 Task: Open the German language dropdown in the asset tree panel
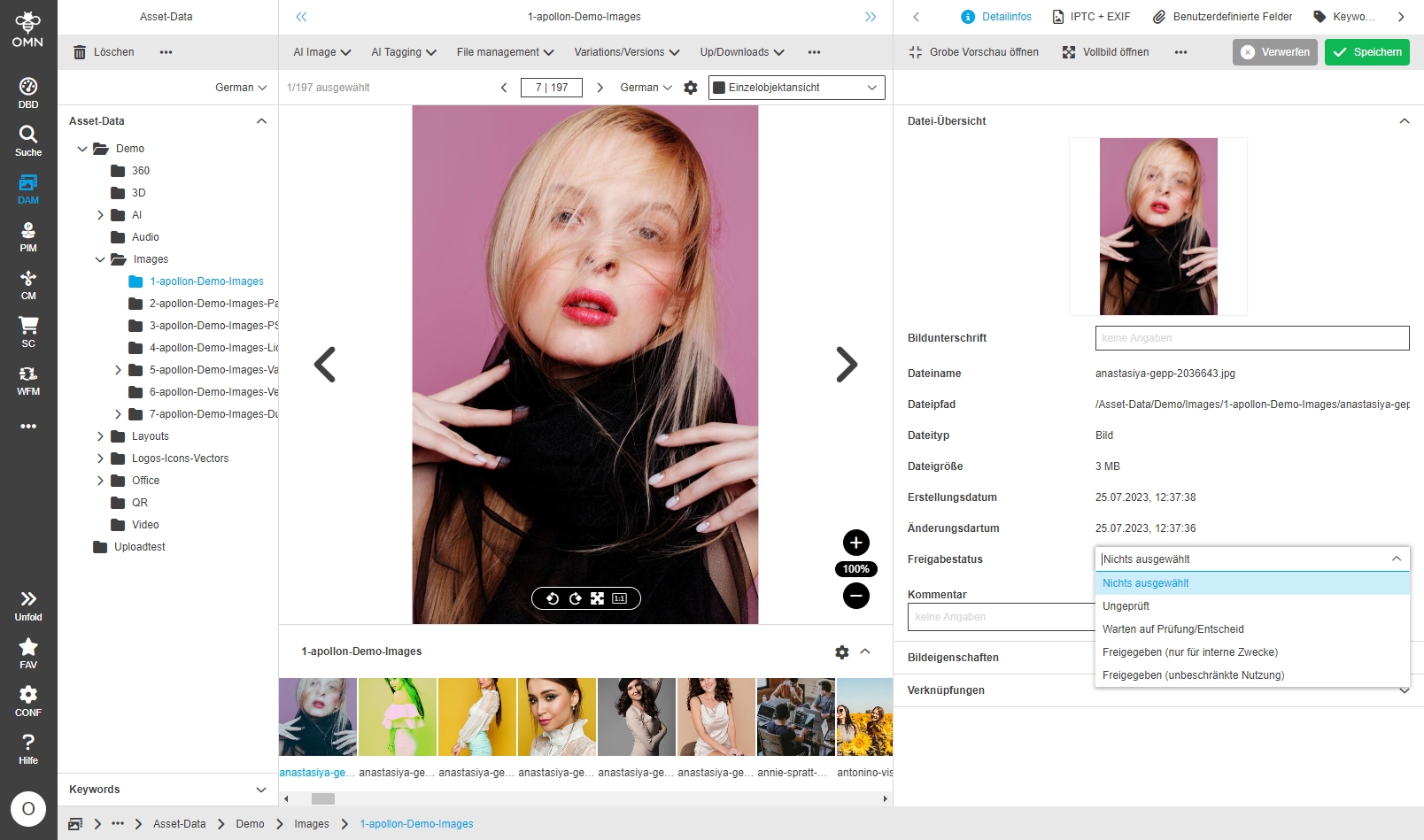[241, 88]
